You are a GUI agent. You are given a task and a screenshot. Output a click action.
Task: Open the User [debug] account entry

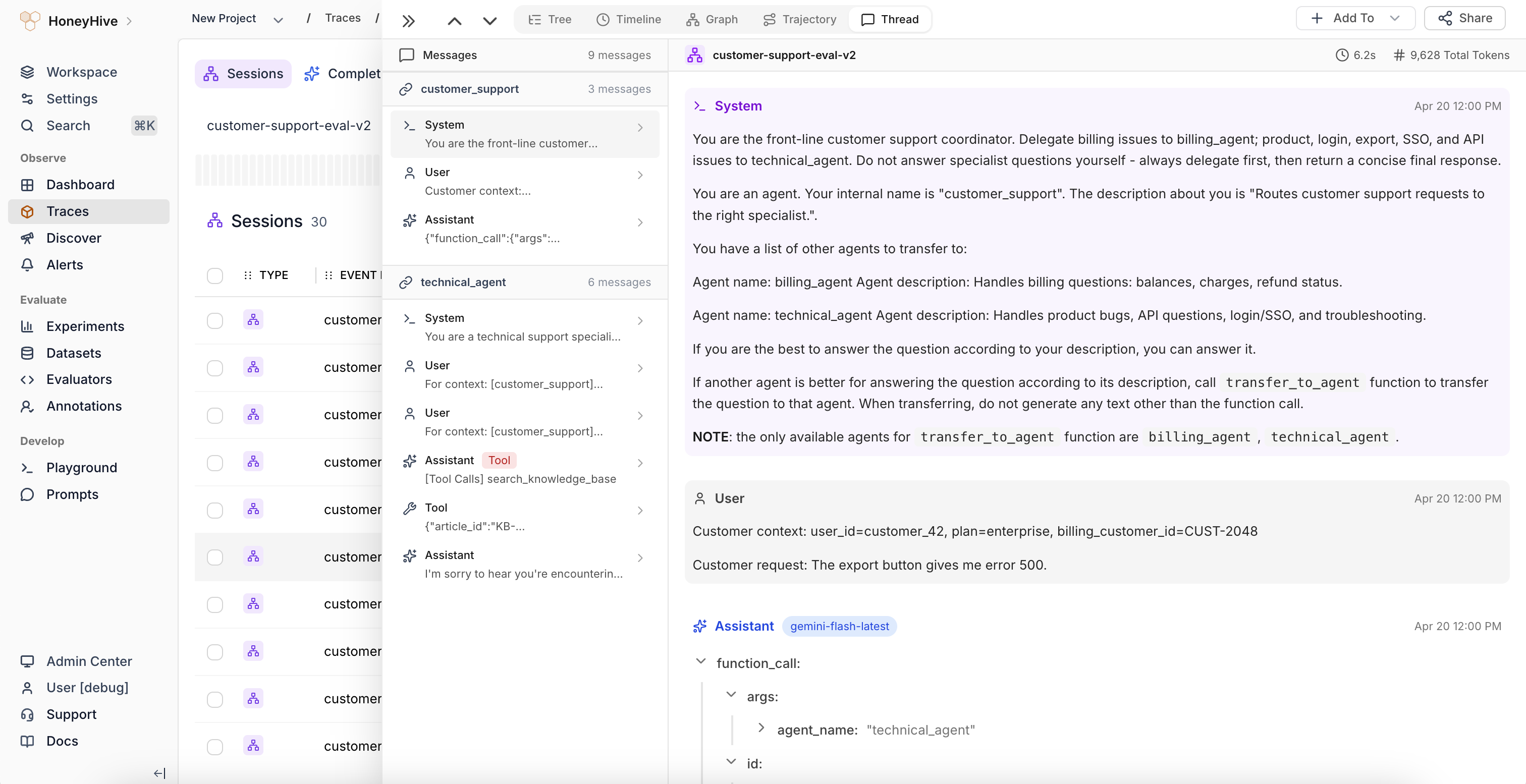[x=87, y=688]
